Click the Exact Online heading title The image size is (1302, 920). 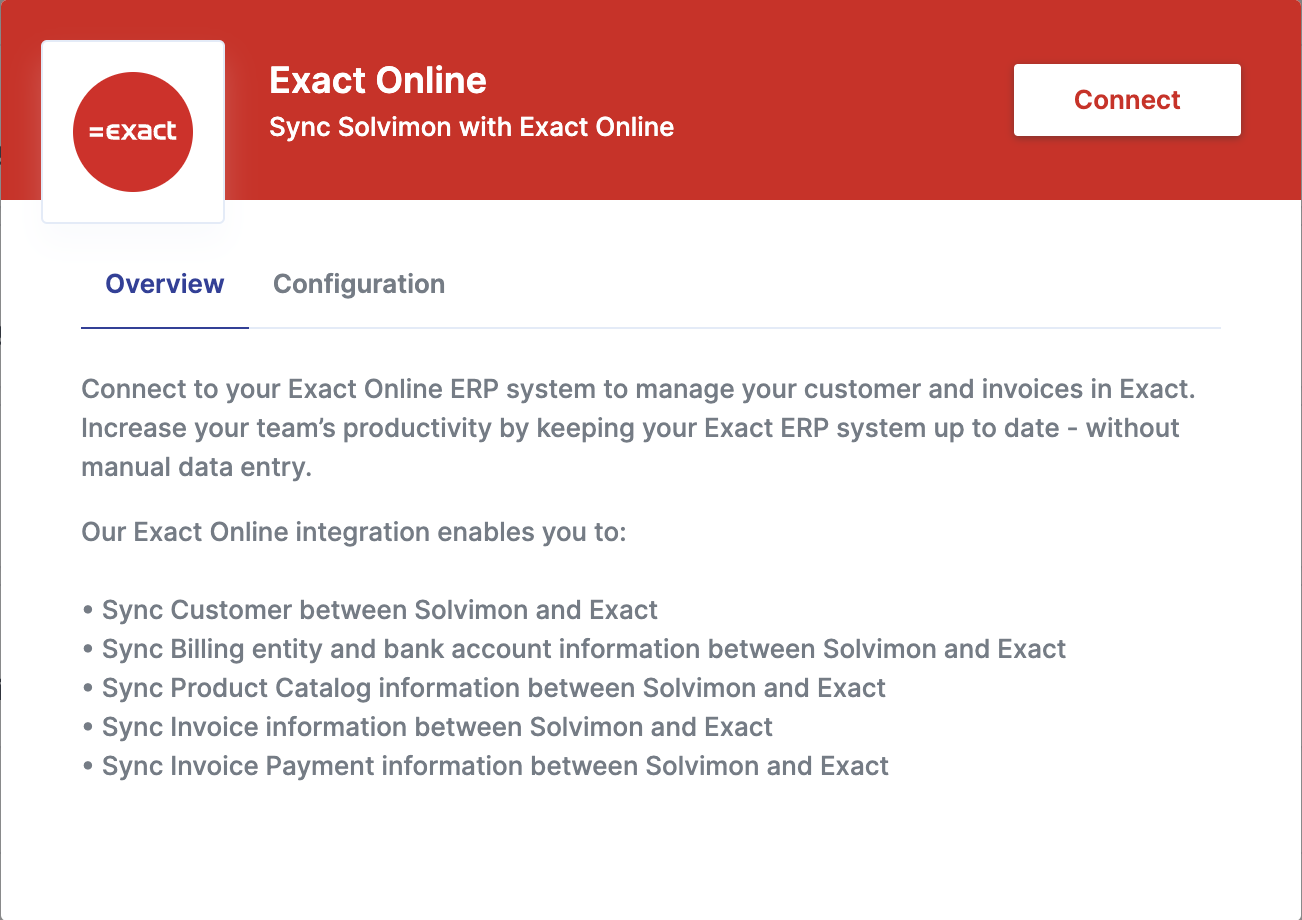(x=378, y=81)
